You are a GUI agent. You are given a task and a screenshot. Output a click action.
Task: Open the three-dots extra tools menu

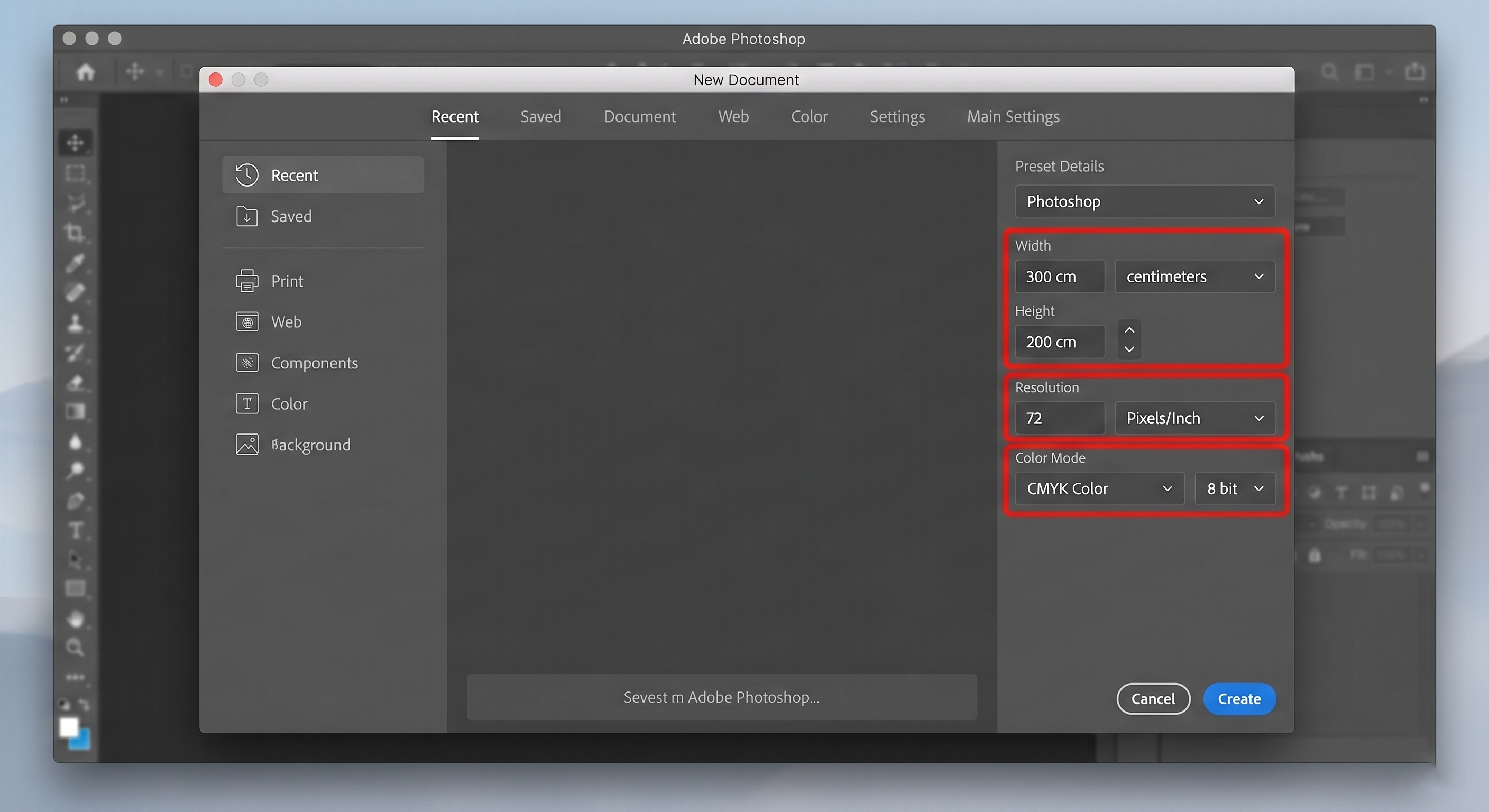[x=75, y=677]
